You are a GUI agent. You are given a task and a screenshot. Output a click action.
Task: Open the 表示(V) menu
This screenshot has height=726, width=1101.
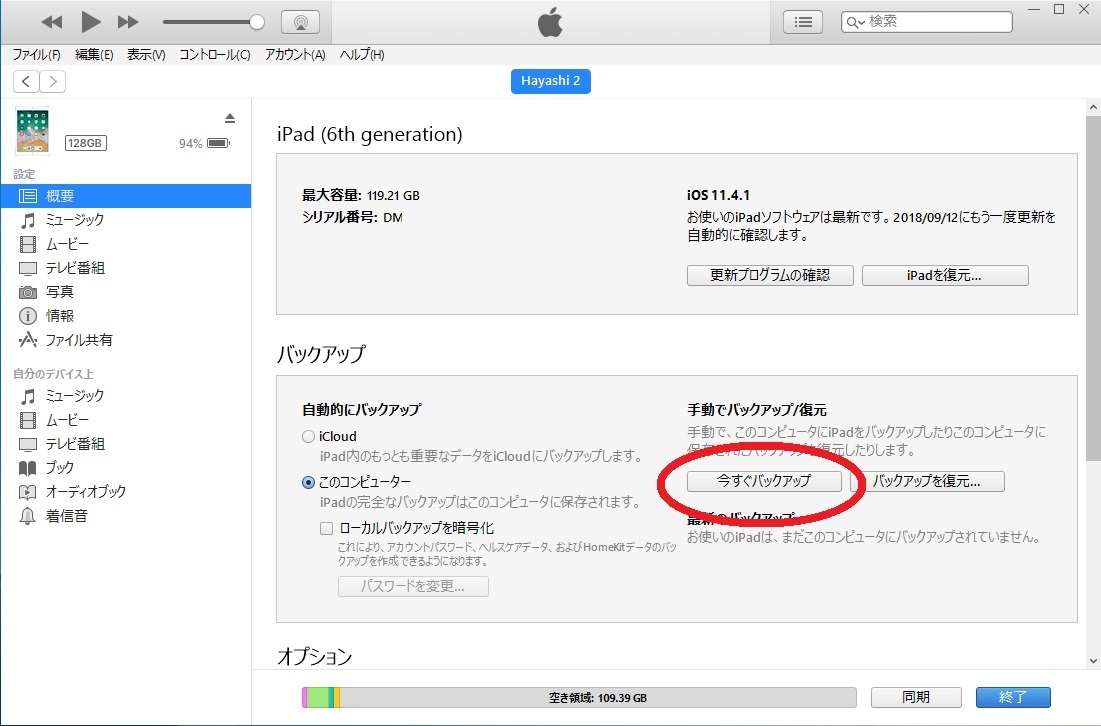146,55
